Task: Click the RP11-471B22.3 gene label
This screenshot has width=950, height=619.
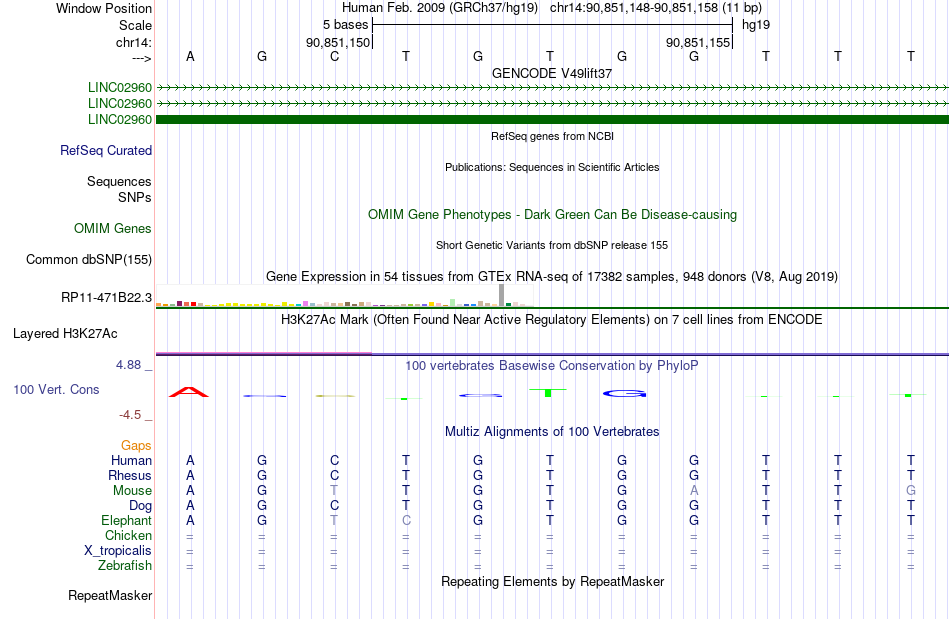Action: pyautogui.click(x=106, y=297)
